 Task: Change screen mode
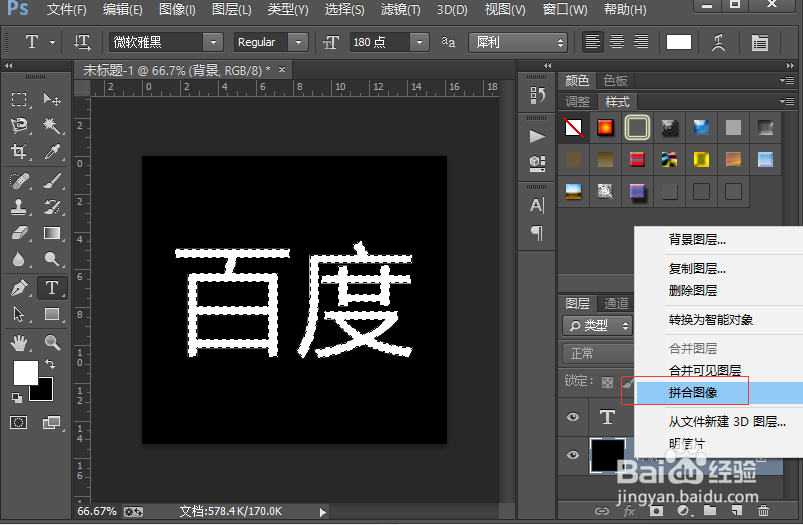[51, 423]
